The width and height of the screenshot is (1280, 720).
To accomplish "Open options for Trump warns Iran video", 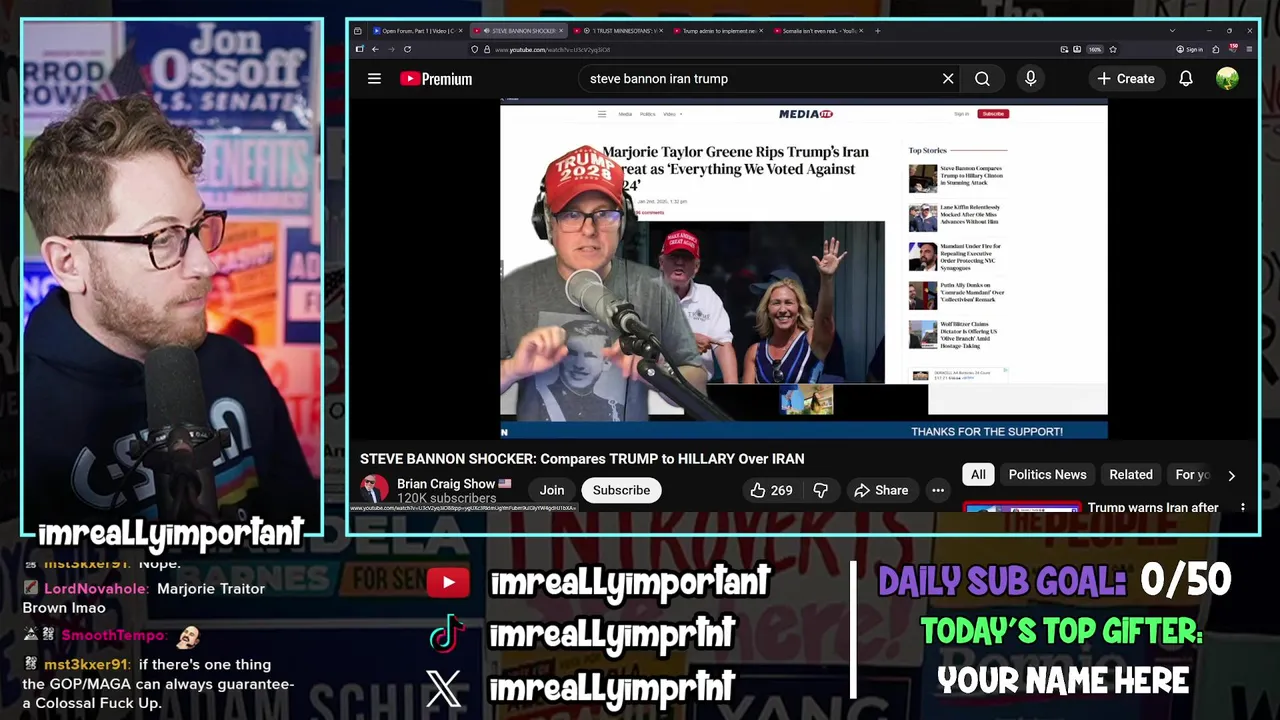I will click(x=1243, y=508).
